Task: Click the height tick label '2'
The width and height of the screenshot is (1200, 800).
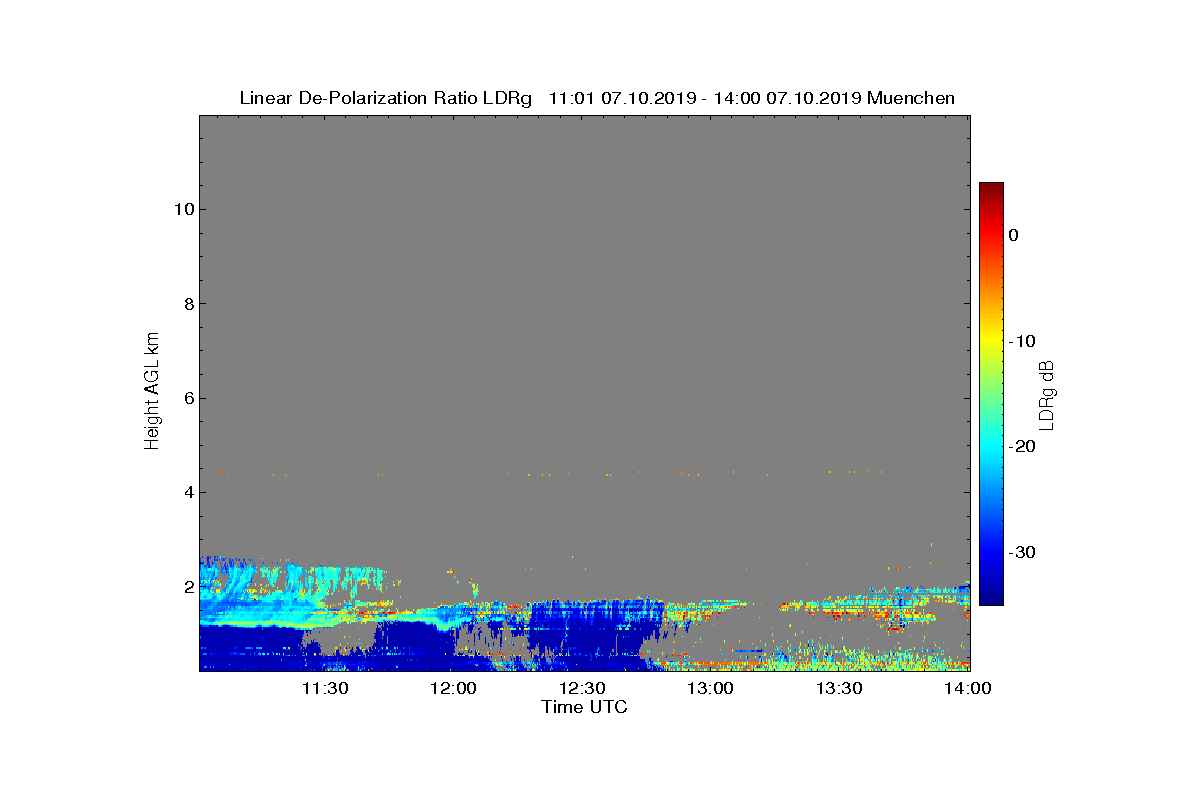Action: coord(187,586)
